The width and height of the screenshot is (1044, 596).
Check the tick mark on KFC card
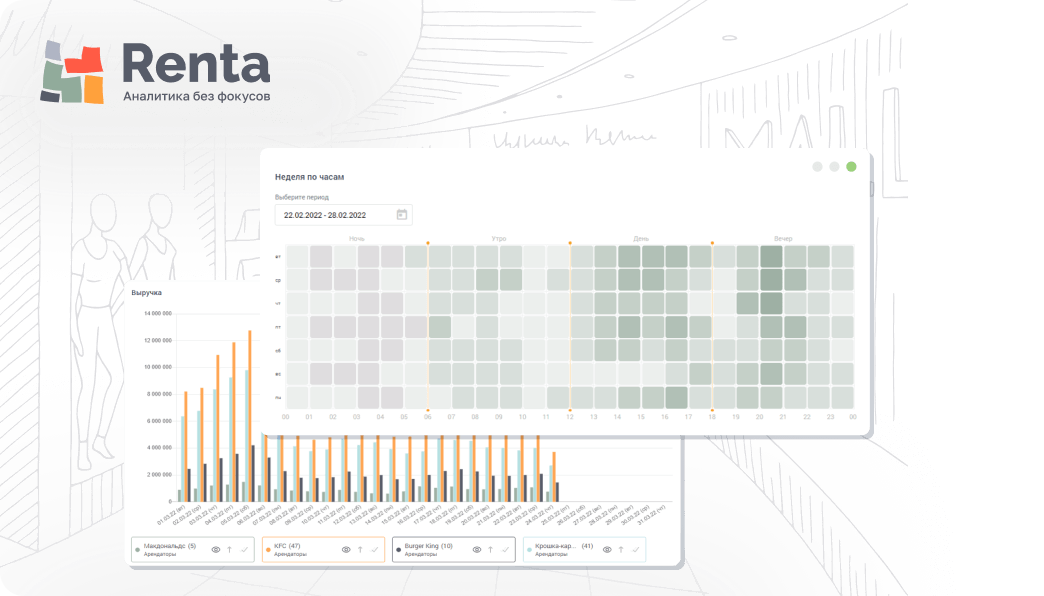[x=375, y=550]
